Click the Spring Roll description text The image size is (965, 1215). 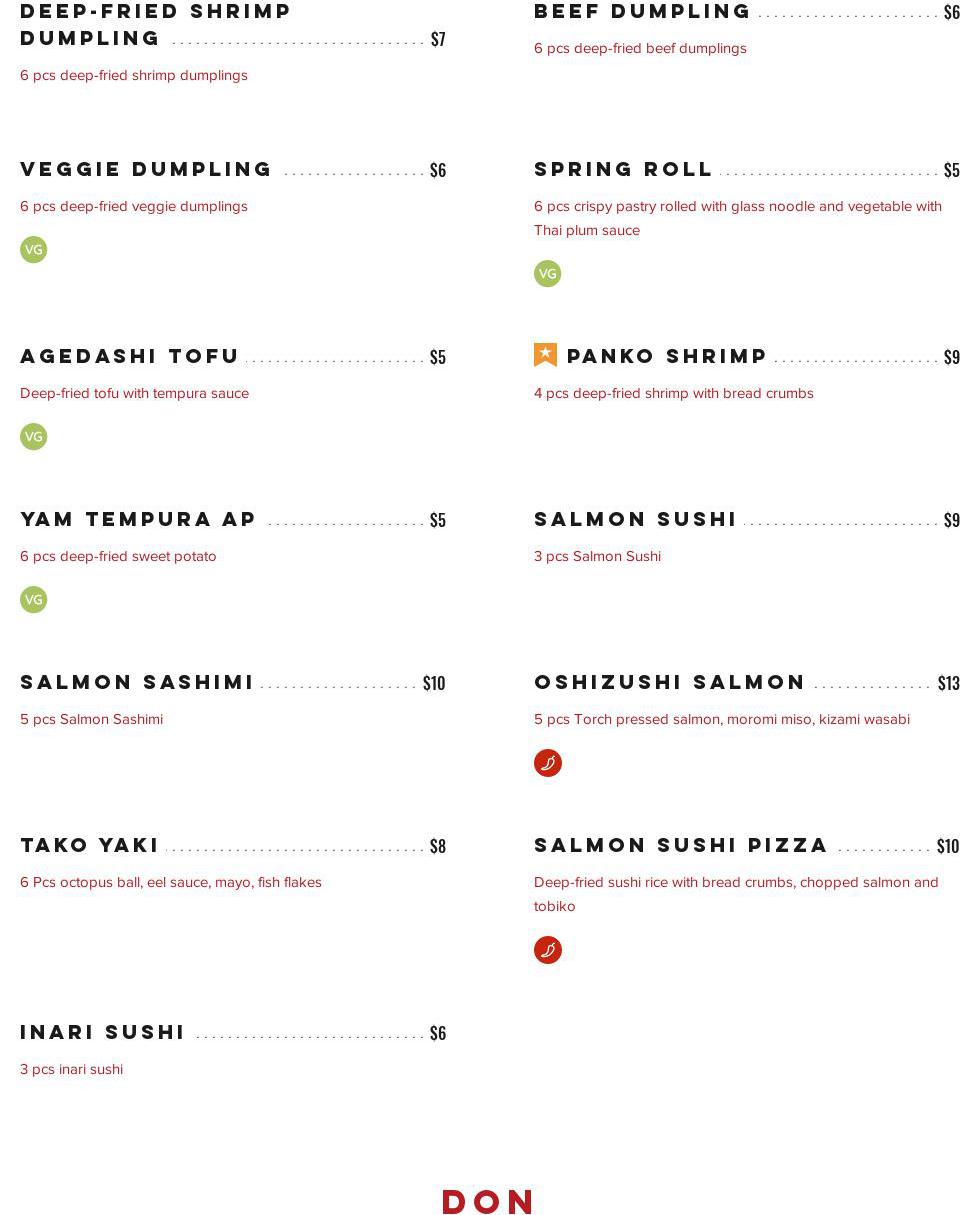(737, 218)
